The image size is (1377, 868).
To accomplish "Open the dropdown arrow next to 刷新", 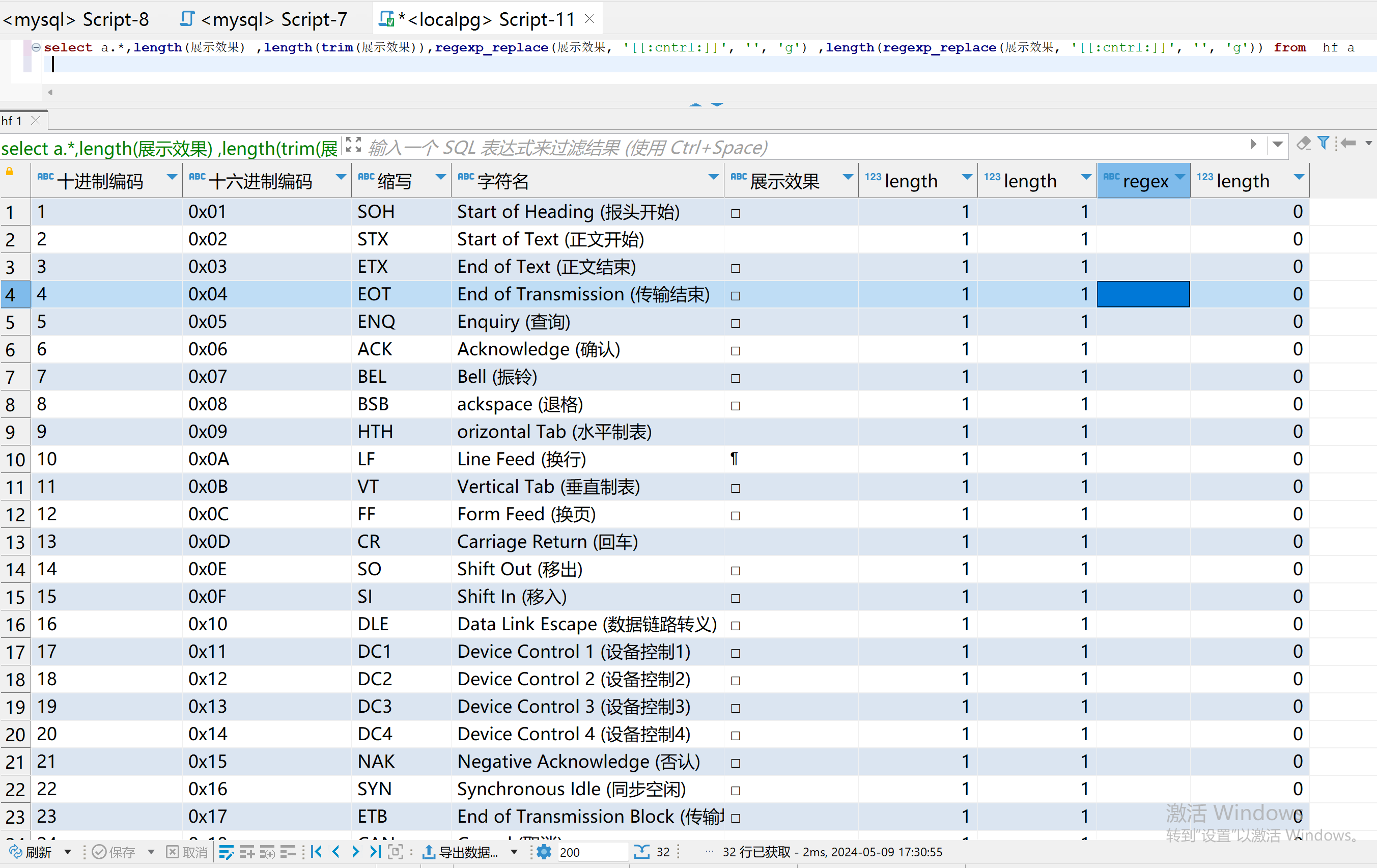I will click(68, 852).
